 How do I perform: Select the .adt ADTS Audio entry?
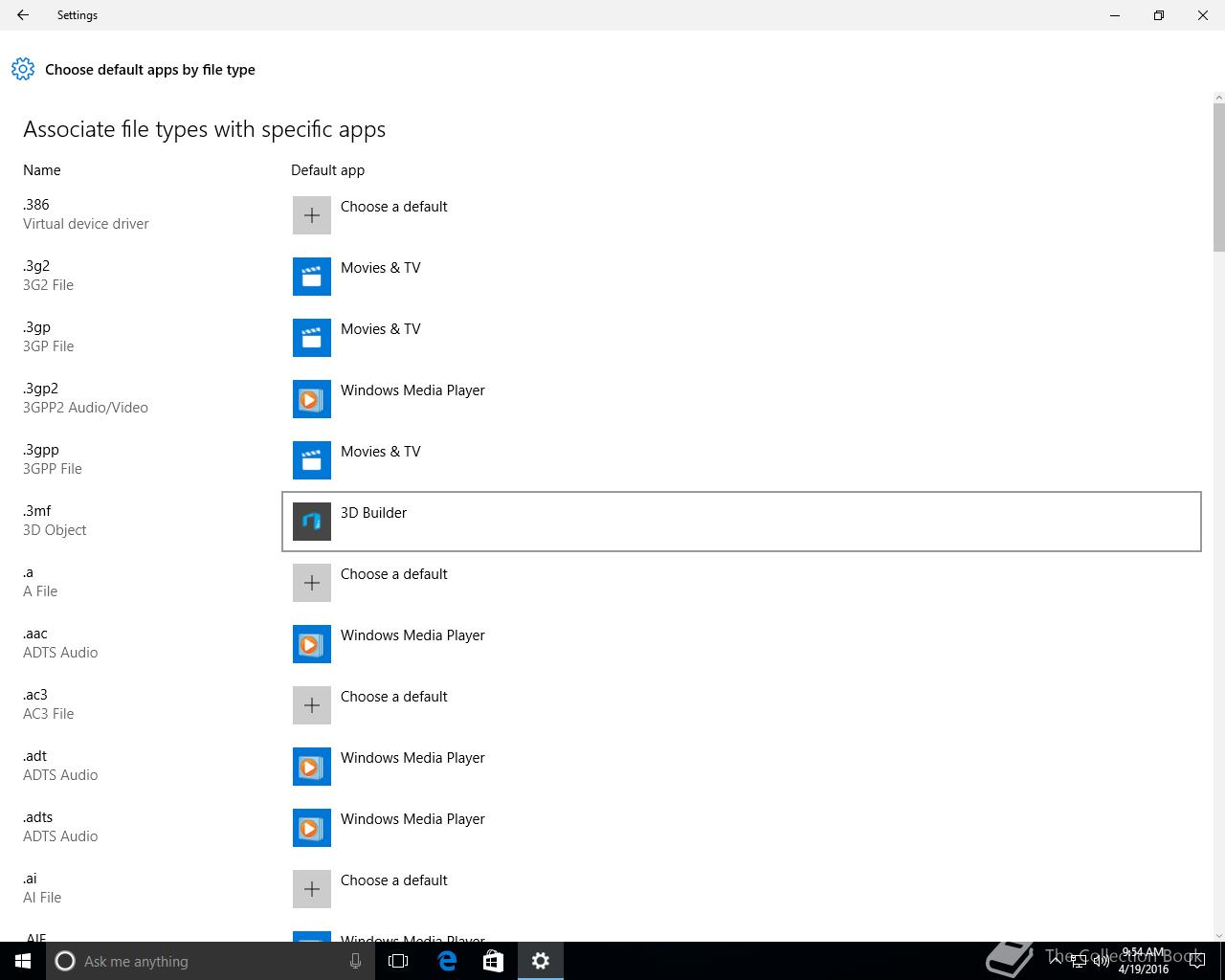60,766
